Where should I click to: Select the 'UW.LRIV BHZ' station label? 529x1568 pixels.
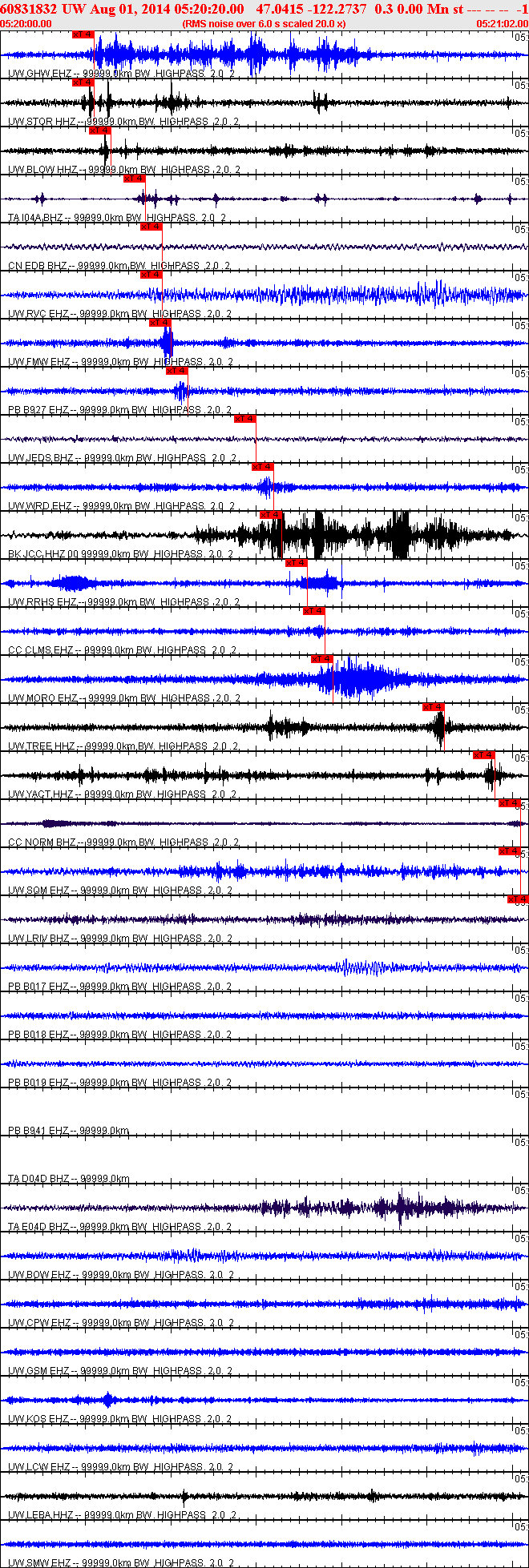(x=39, y=939)
